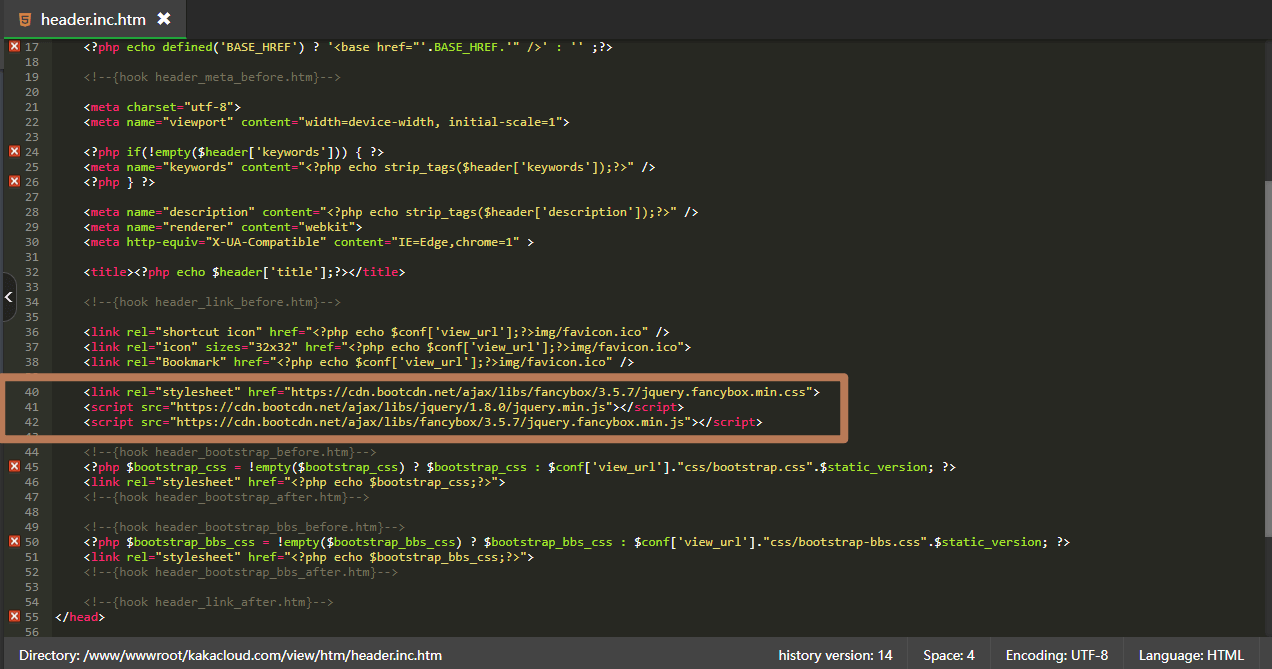Click the hook header_bootstrap_after.htm comment

point(227,497)
